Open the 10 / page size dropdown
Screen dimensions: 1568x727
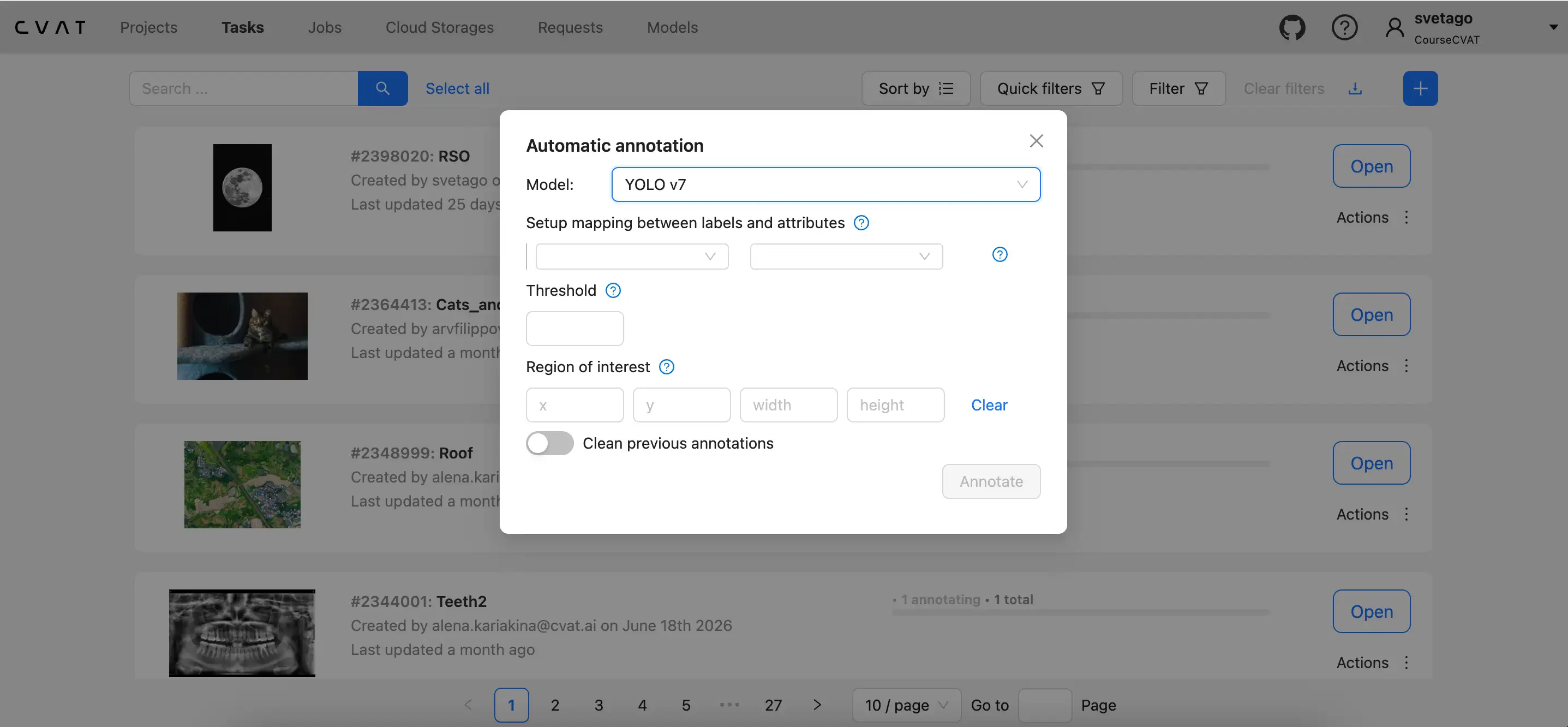tap(907, 705)
